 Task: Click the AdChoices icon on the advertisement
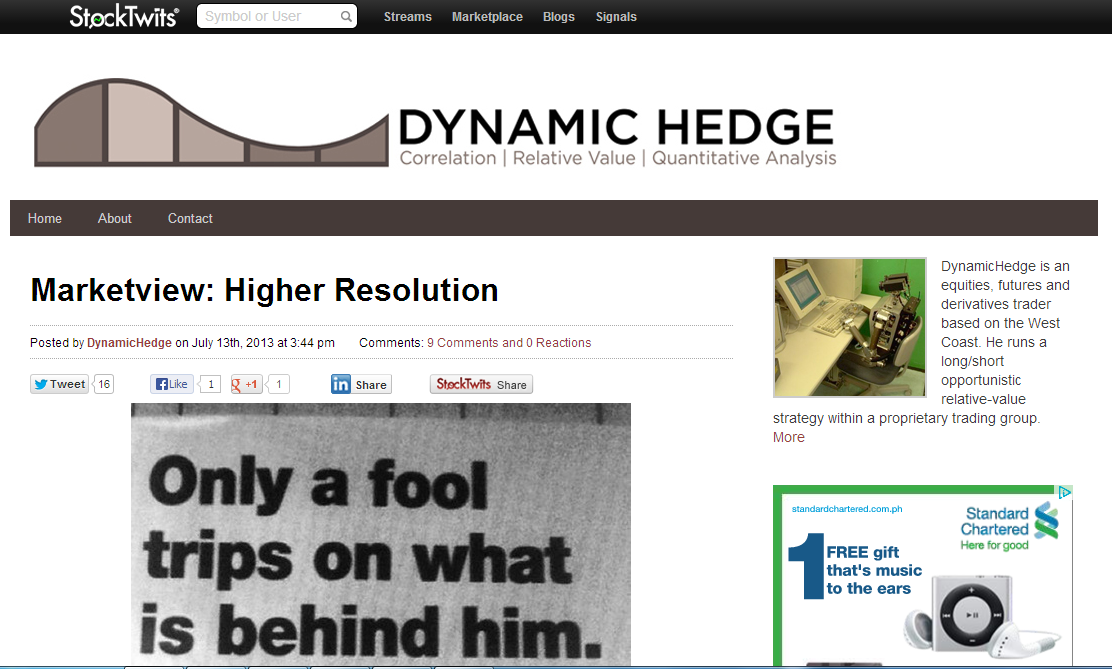(1065, 492)
